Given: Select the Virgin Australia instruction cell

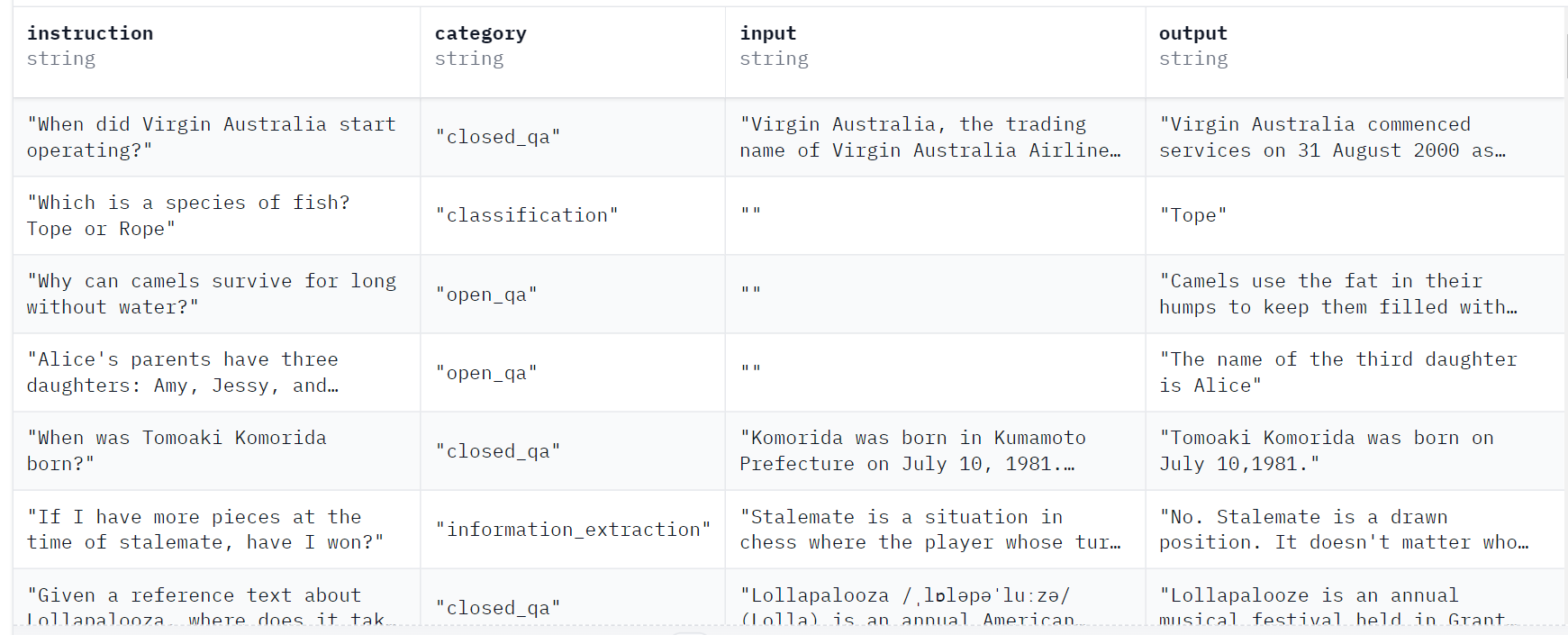Looking at the screenshot, I should coord(216,137).
